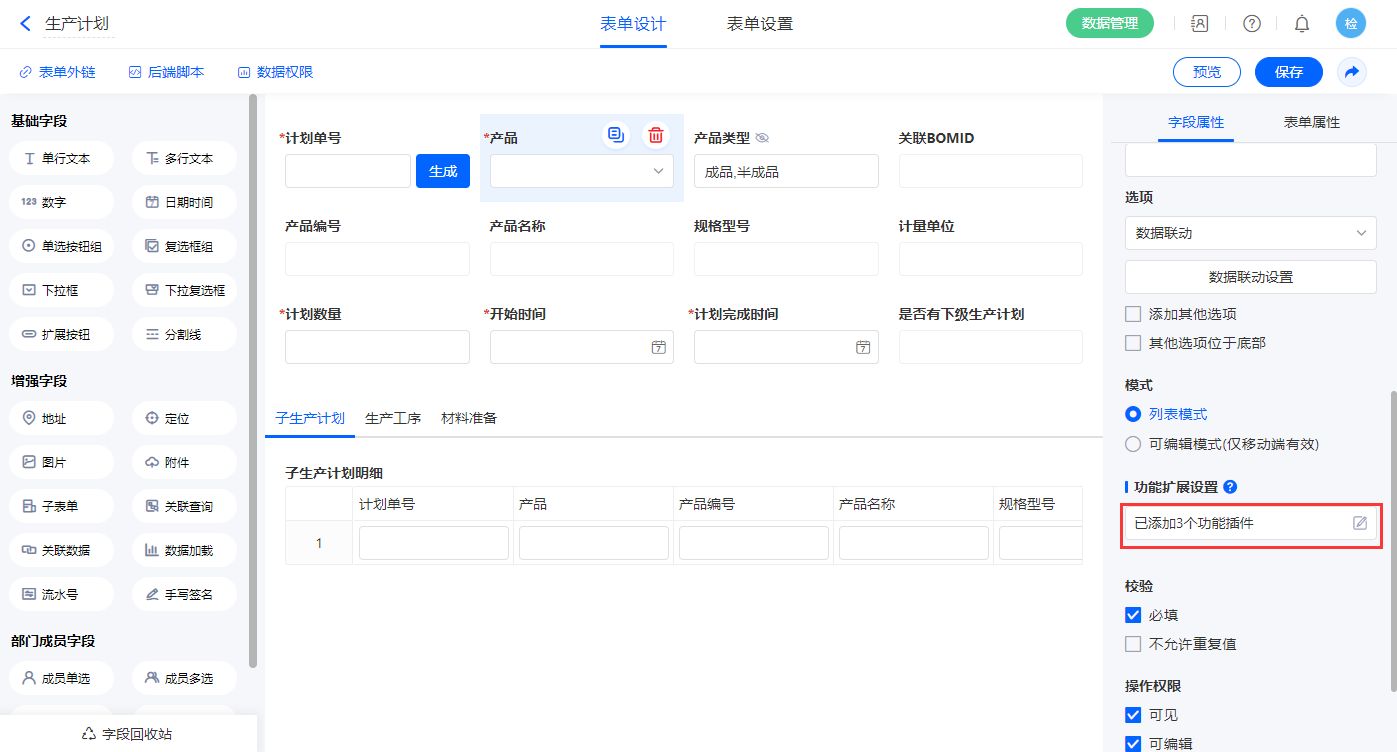Click the blue 保存 button

click(x=1288, y=72)
